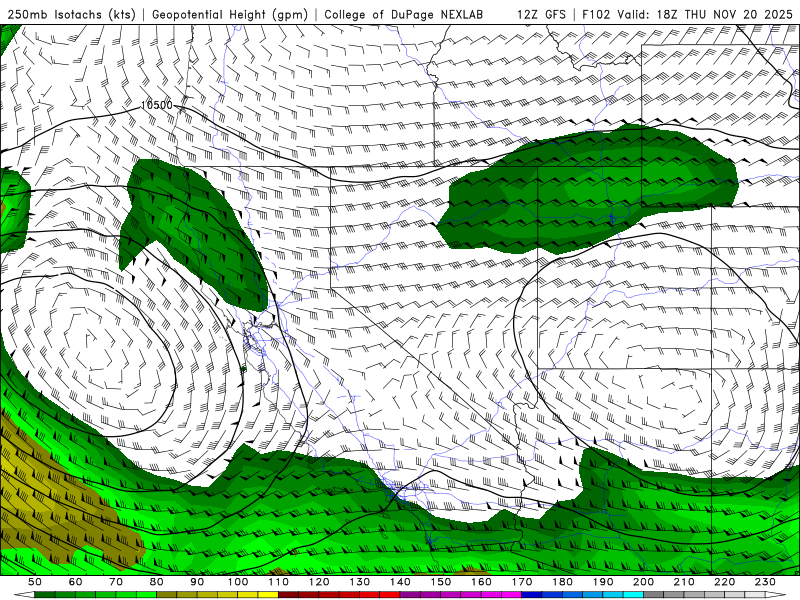This screenshot has height=600, width=800.
Task: Click the 90 value on the color scale
Action: click(x=197, y=582)
